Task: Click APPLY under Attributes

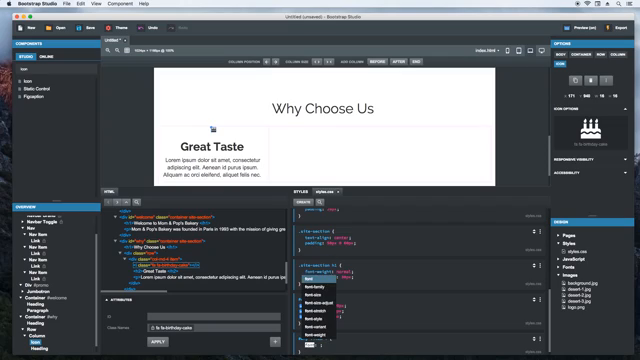Action: coord(158,342)
